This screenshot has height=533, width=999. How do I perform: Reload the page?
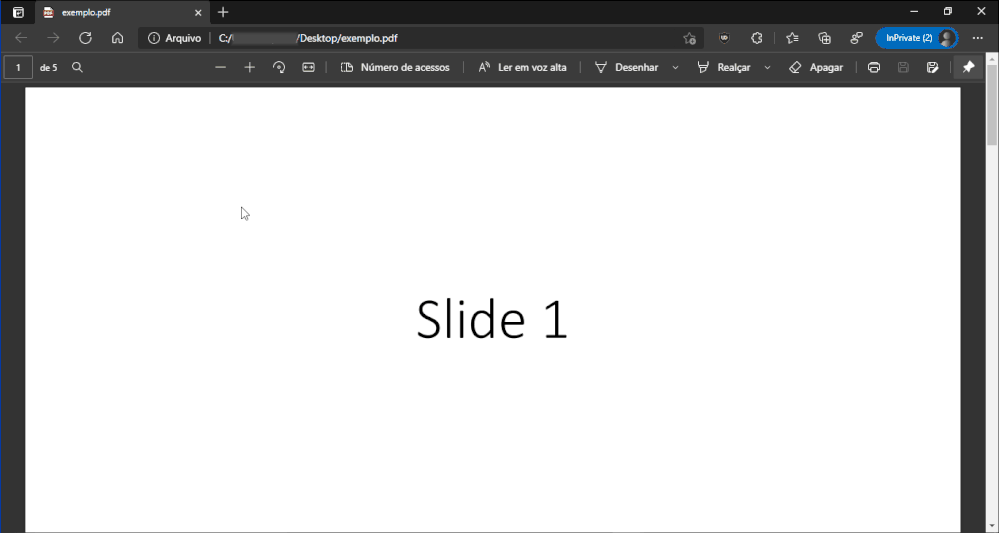[85, 38]
